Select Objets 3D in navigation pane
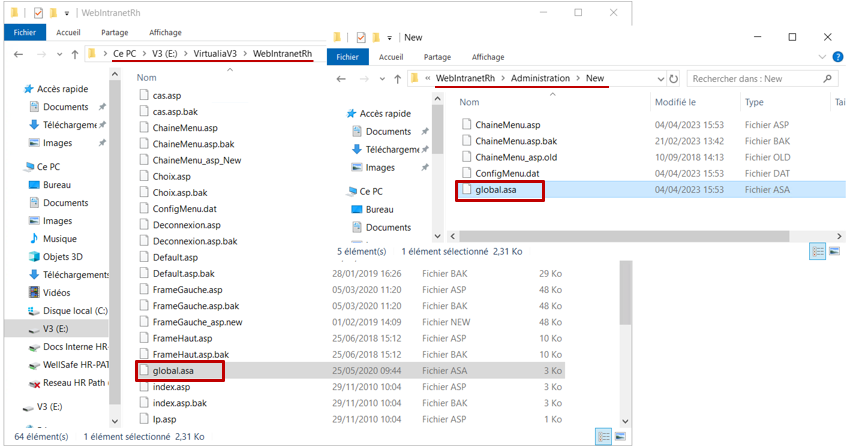851x447 pixels. coord(64,257)
